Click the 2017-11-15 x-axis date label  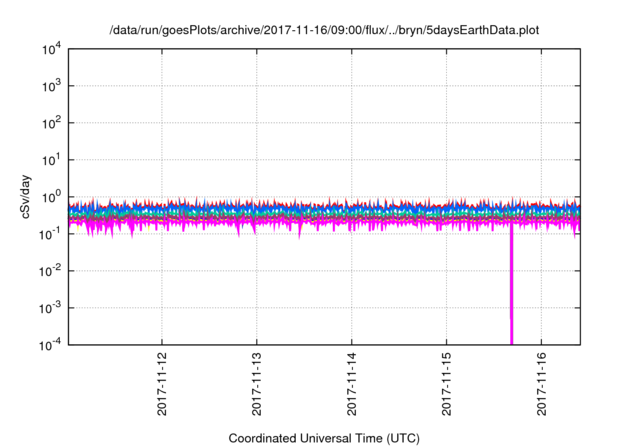[446, 384]
